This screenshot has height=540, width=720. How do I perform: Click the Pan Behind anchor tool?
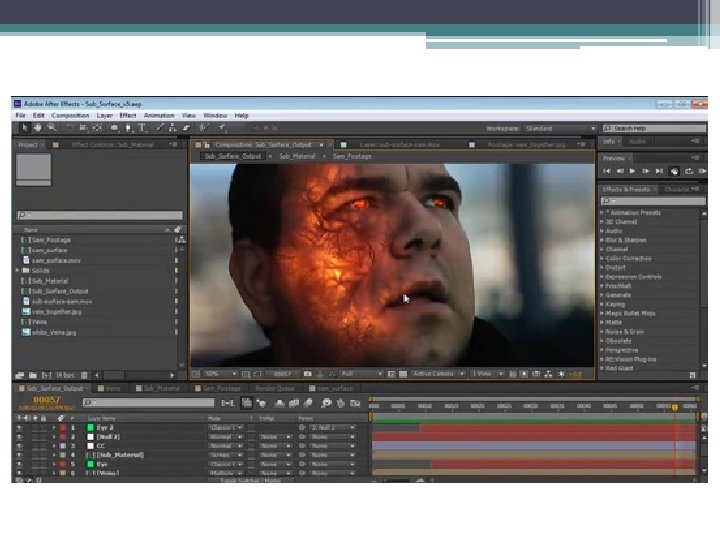(97, 128)
